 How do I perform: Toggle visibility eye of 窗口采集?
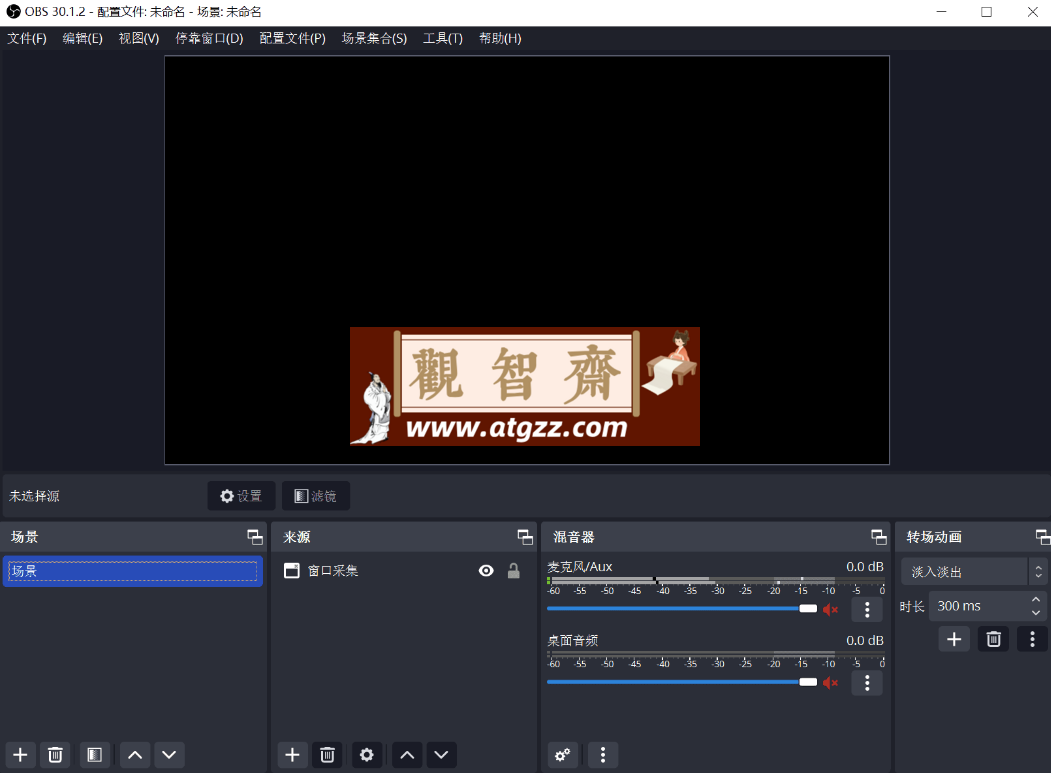click(486, 571)
